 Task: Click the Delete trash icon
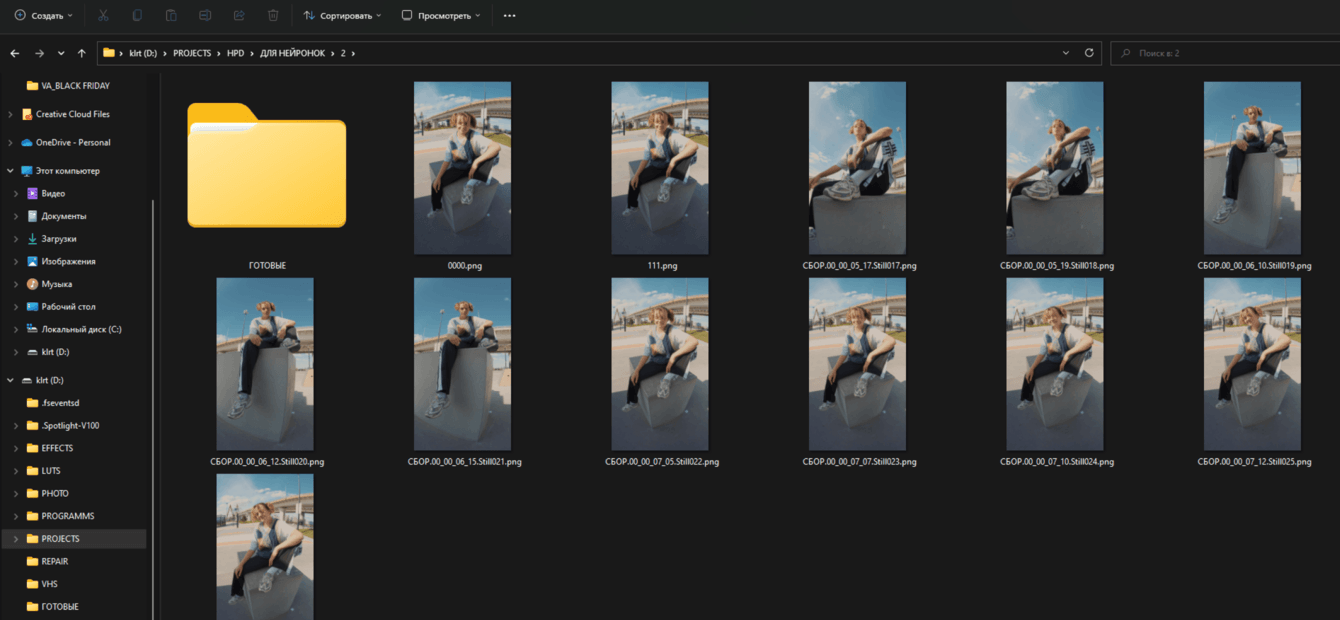273,16
